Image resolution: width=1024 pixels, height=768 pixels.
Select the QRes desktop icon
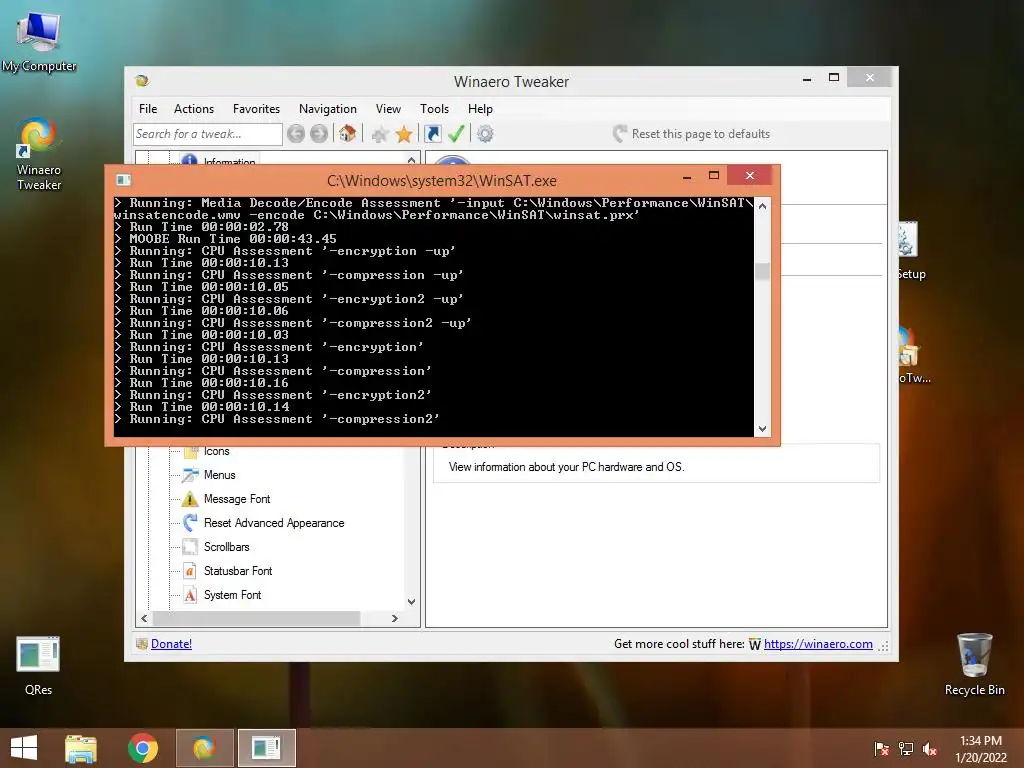click(38, 666)
